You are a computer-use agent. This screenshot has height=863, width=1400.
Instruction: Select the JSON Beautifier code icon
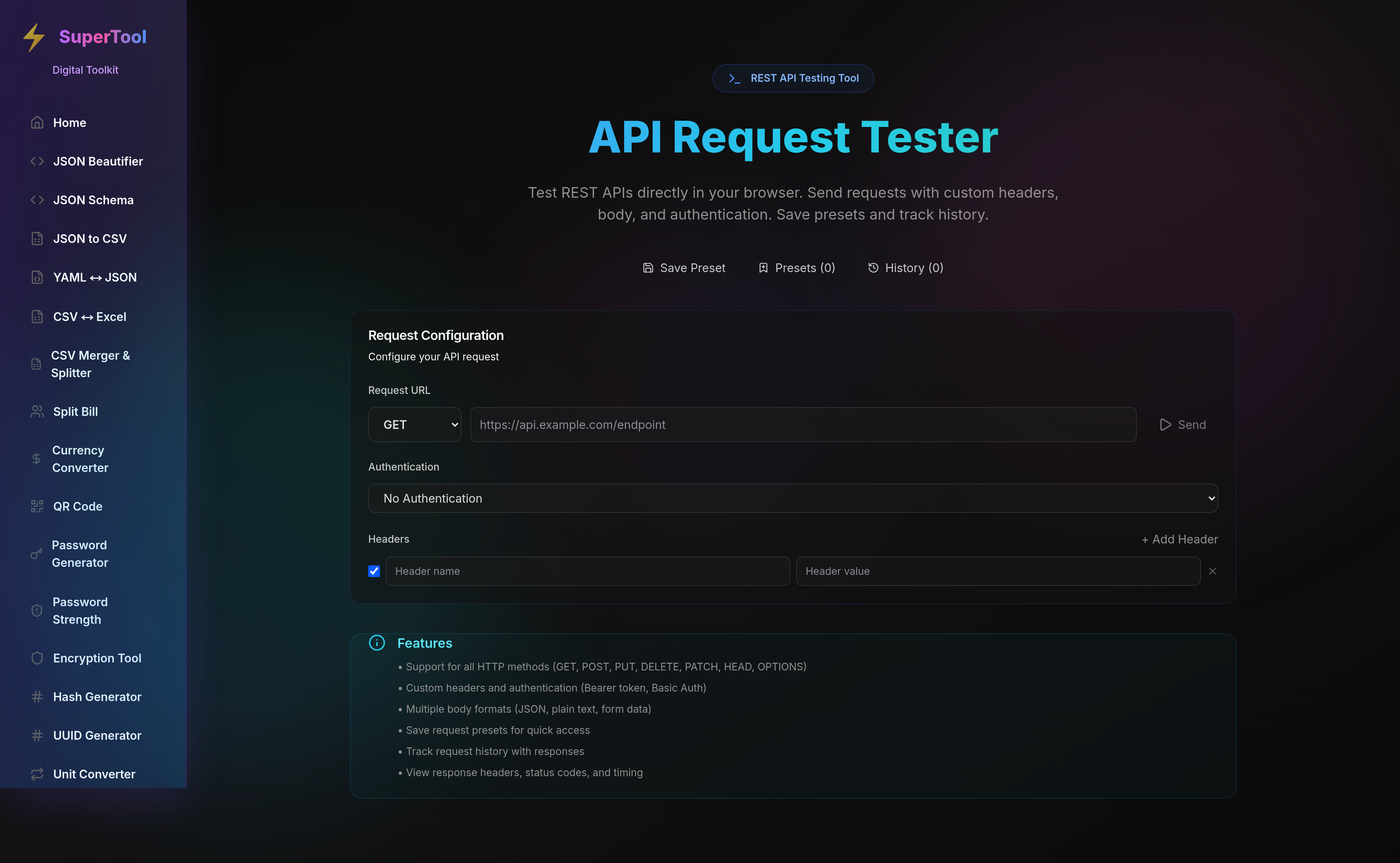(36, 161)
